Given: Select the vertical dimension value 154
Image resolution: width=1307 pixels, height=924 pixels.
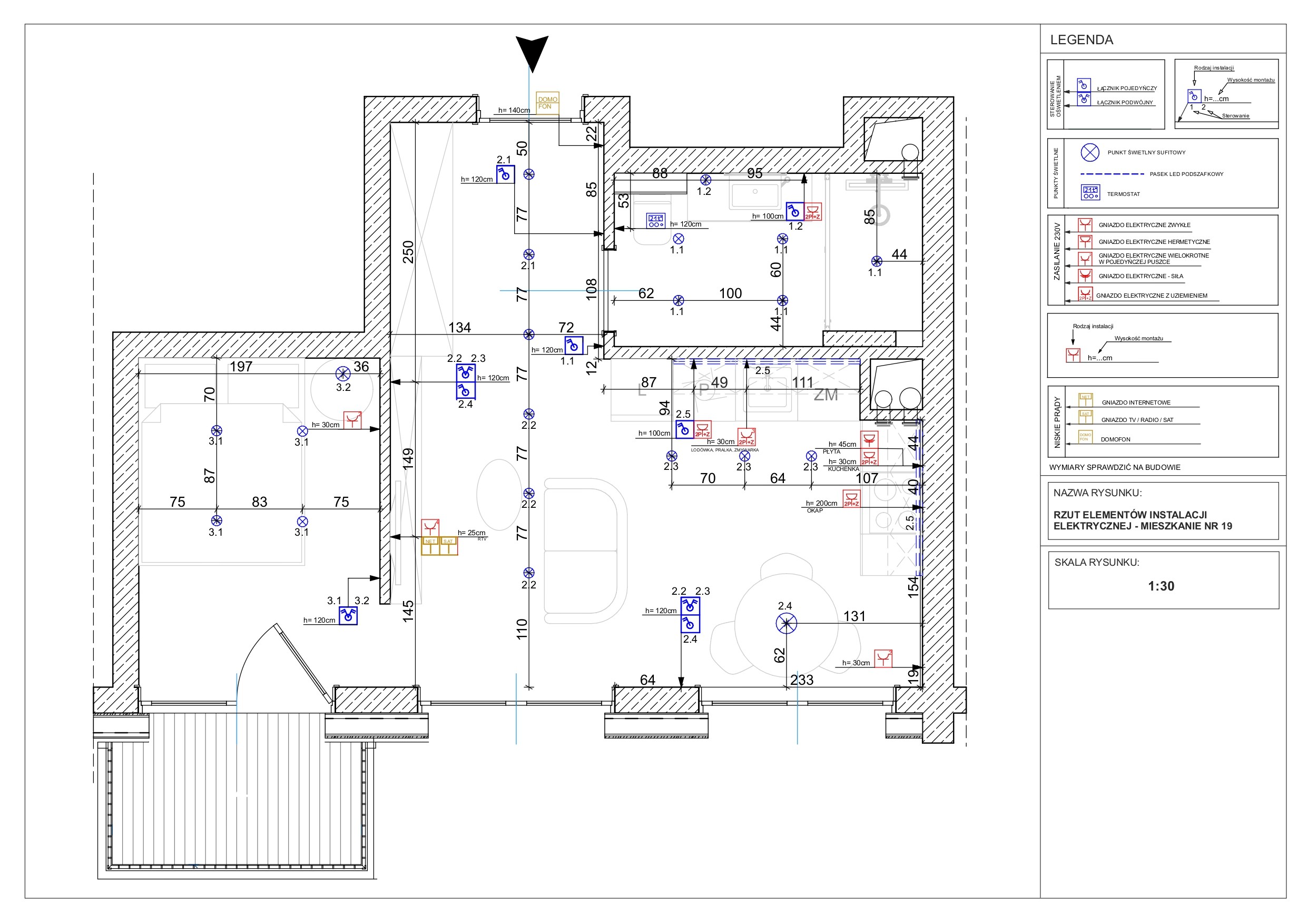Looking at the screenshot, I should click(x=913, y=587).
